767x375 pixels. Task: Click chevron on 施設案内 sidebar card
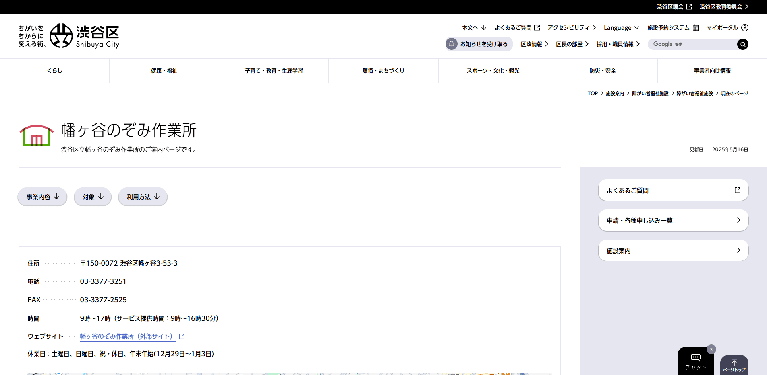[x=739, y=251]
